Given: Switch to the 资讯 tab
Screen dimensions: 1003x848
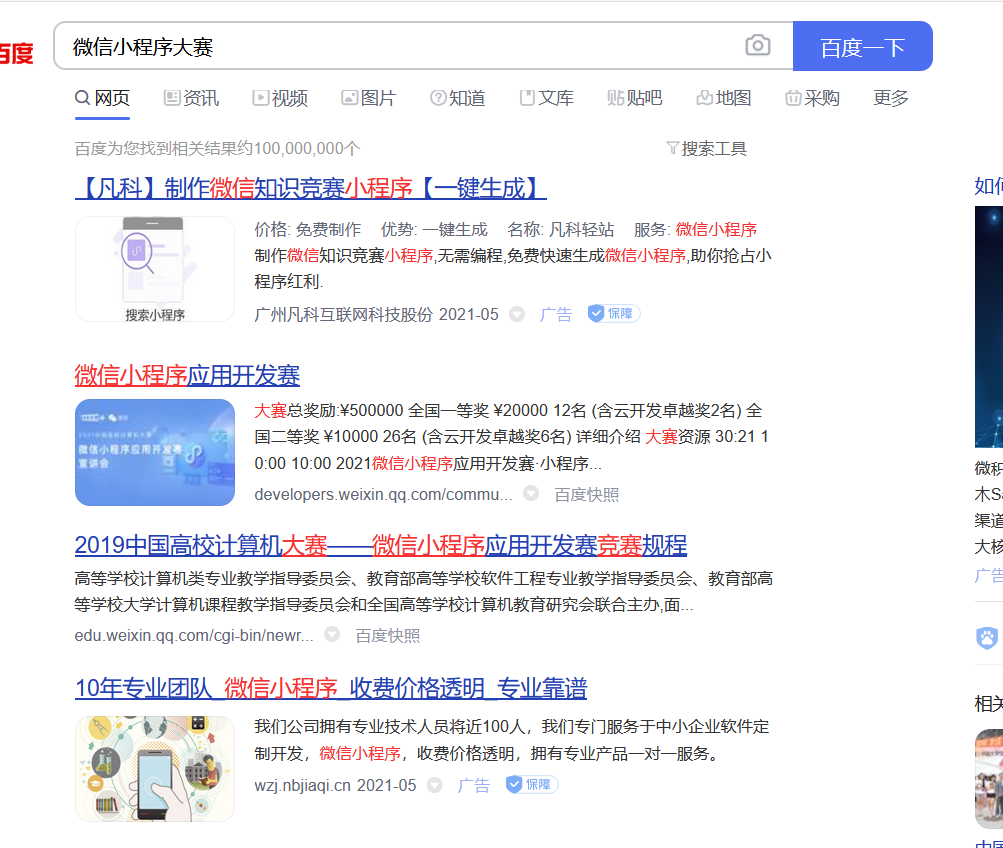Looking at the screenshot, I should (x=191, y=98).
